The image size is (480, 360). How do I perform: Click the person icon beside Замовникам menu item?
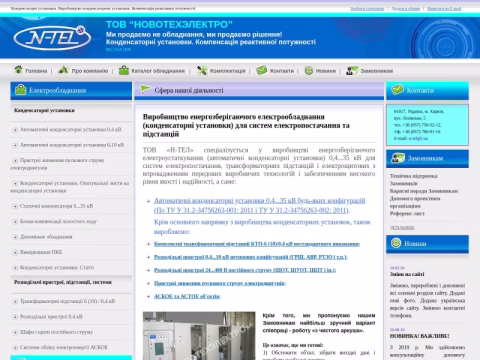352,70
